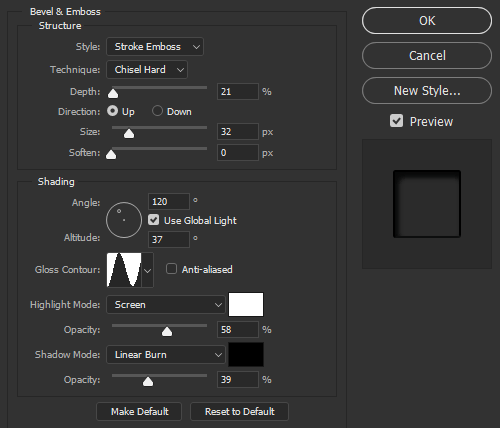Screen dimensions: 500x428
Task: Click the New Style... button
Action: click(x=427, y=91)
